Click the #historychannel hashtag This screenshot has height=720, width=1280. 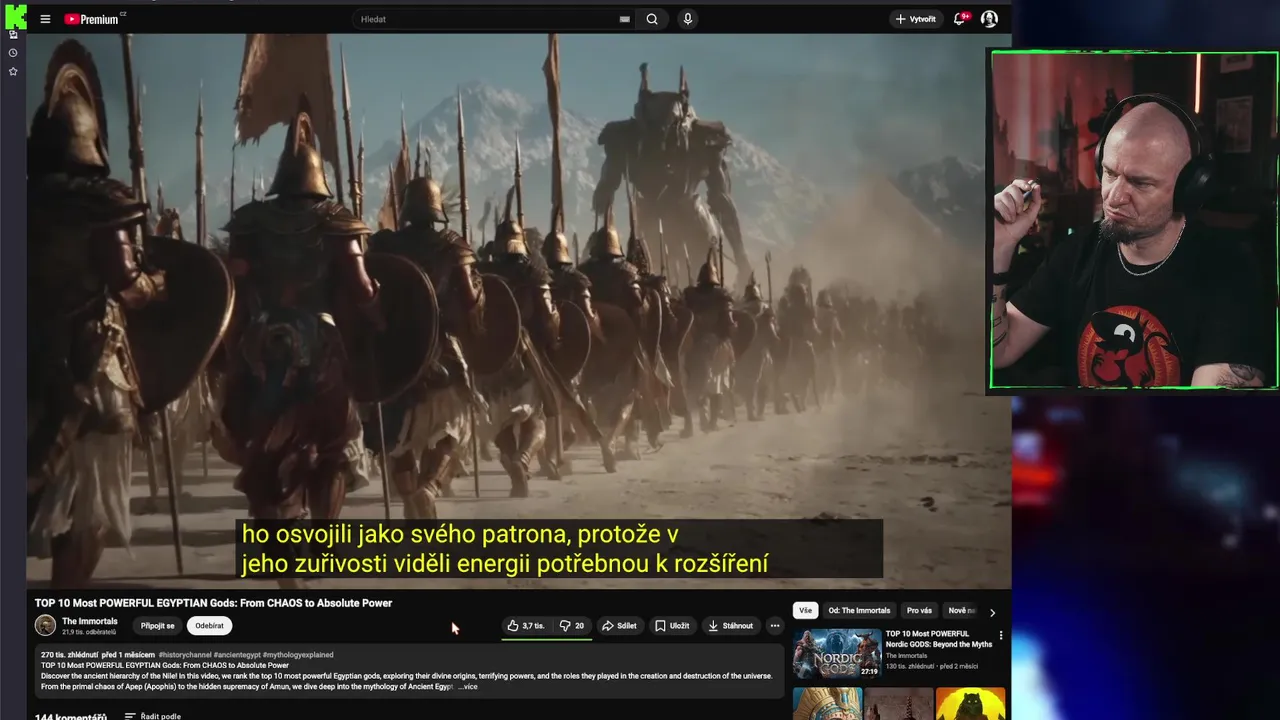tap(184, 655)
